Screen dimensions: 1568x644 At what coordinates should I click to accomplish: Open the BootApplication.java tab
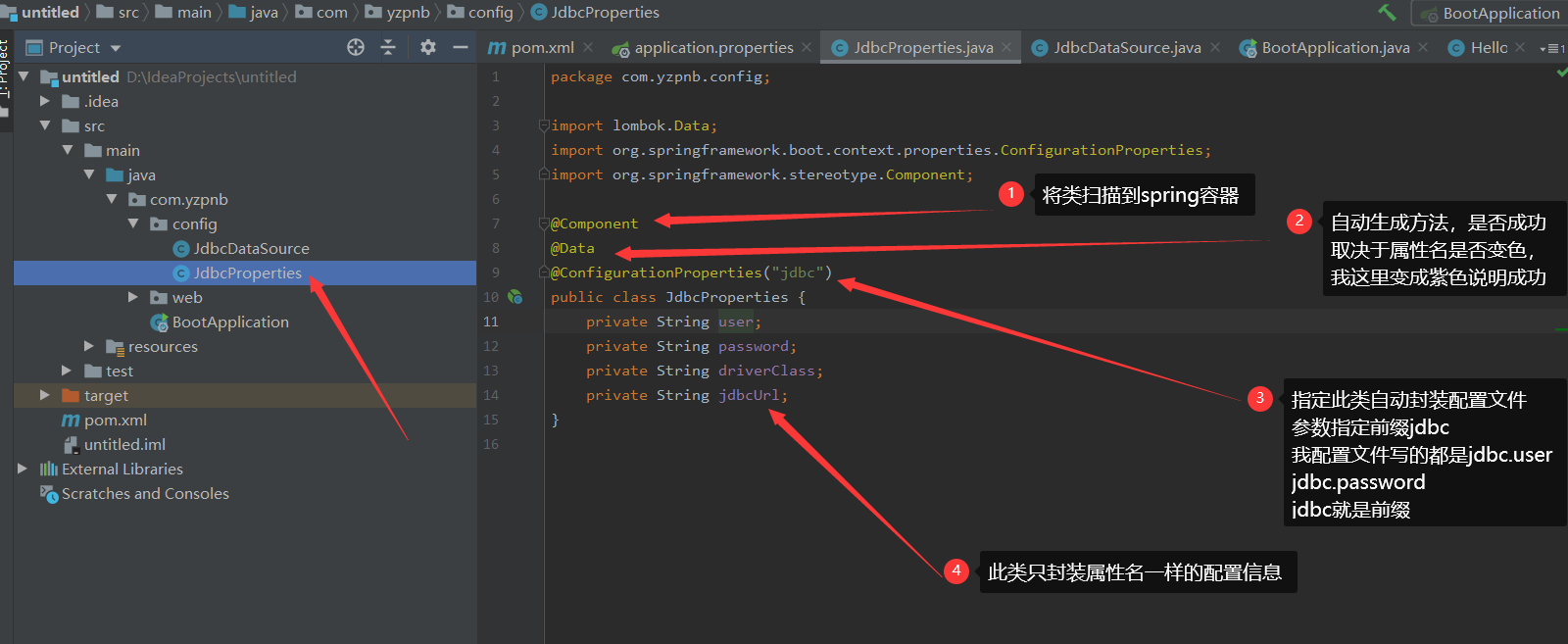[1325, 47]
